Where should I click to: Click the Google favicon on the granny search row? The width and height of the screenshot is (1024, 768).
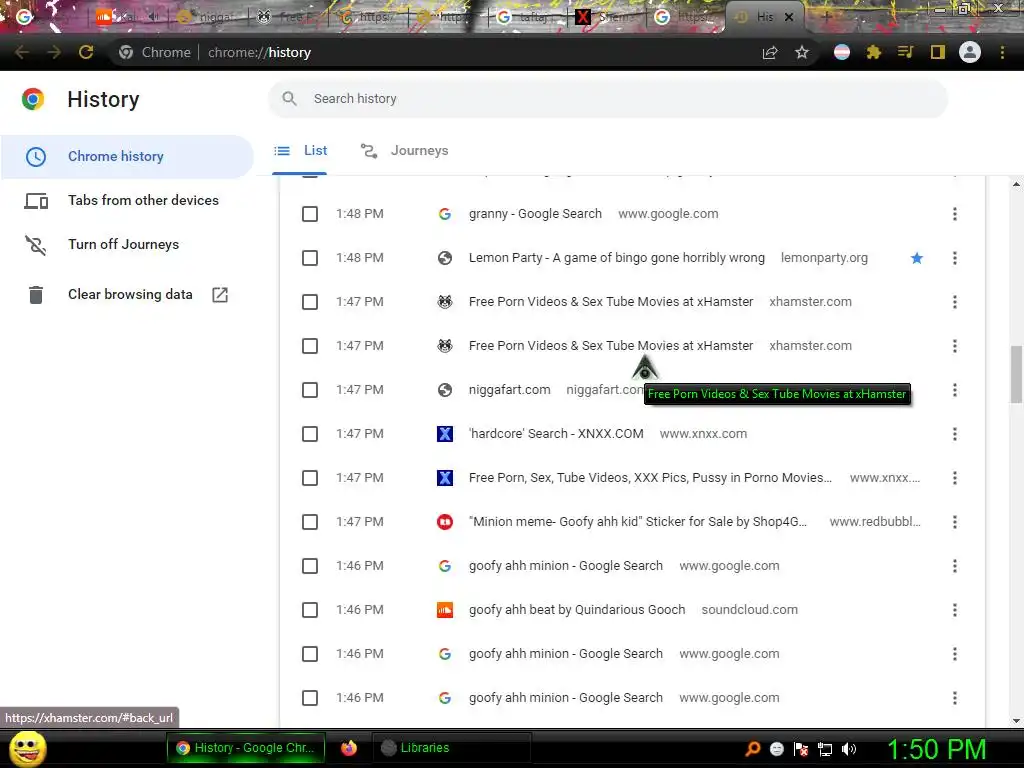click(445, 214)
